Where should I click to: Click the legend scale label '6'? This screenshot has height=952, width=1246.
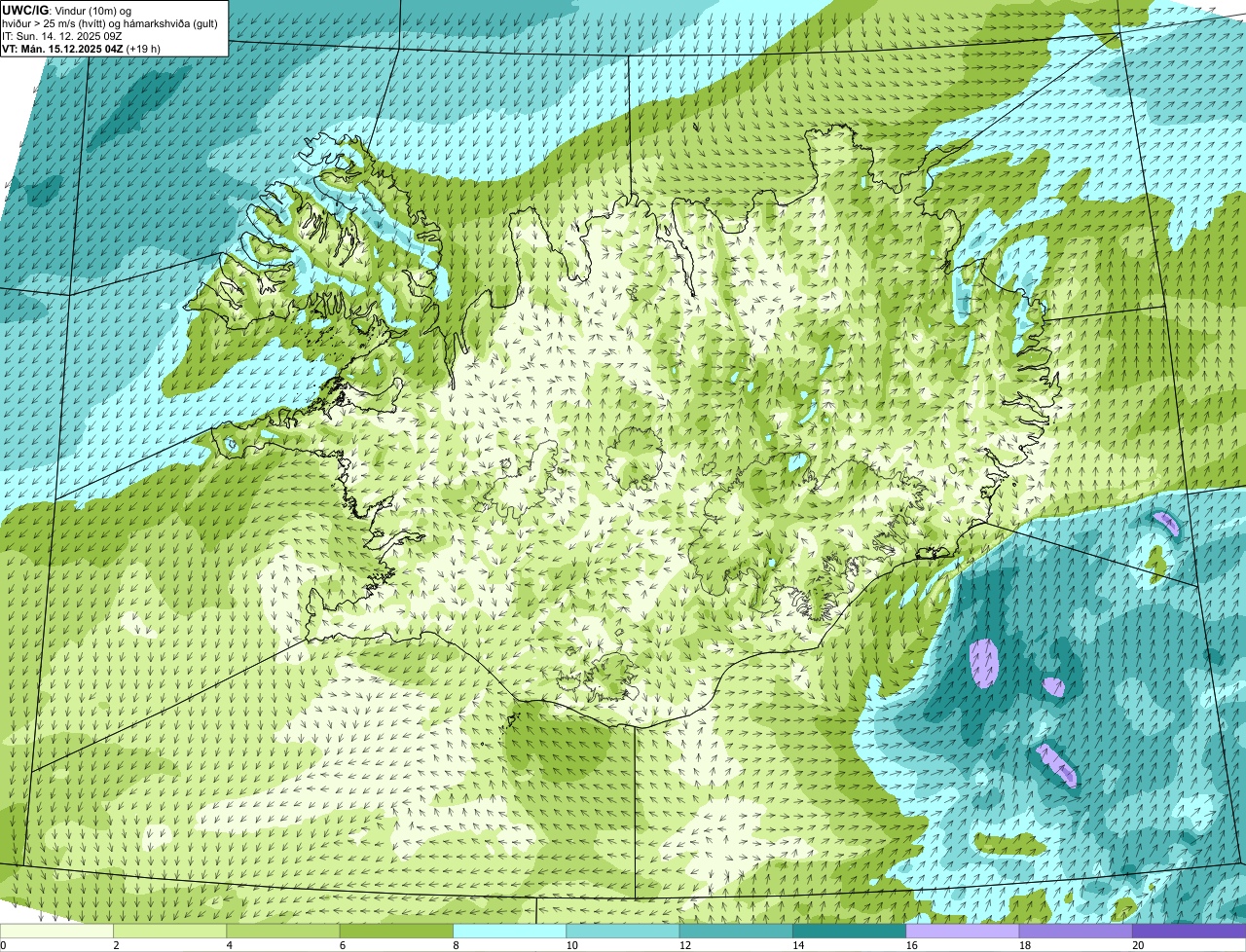[x=341, y=945]
